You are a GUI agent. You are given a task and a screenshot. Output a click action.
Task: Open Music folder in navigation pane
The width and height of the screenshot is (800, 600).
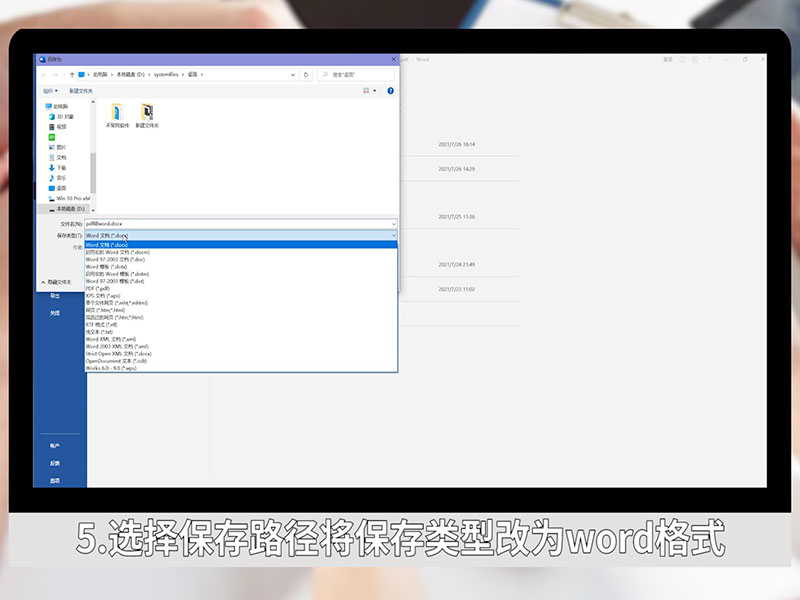(x=57, y=178)
